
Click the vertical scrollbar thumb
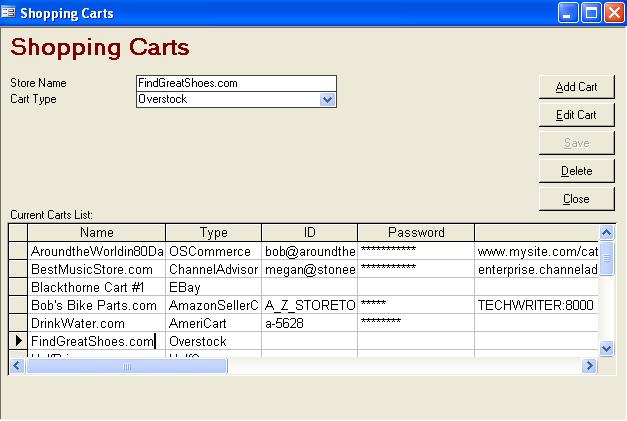tap(606, 258)
